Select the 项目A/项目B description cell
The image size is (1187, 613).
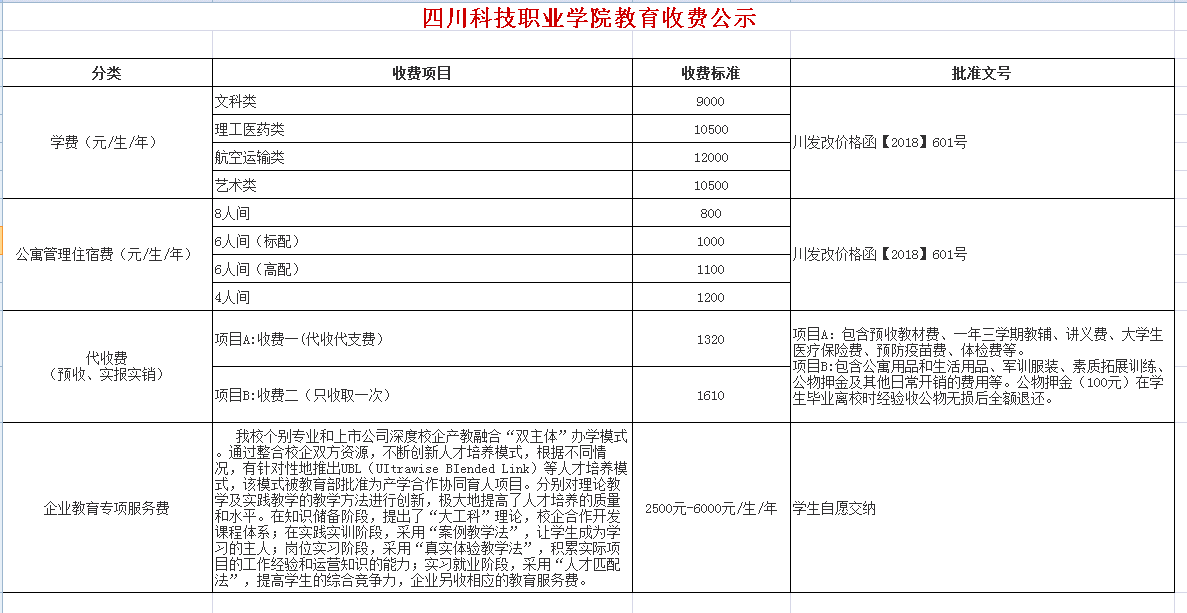[x=981, y=366]
